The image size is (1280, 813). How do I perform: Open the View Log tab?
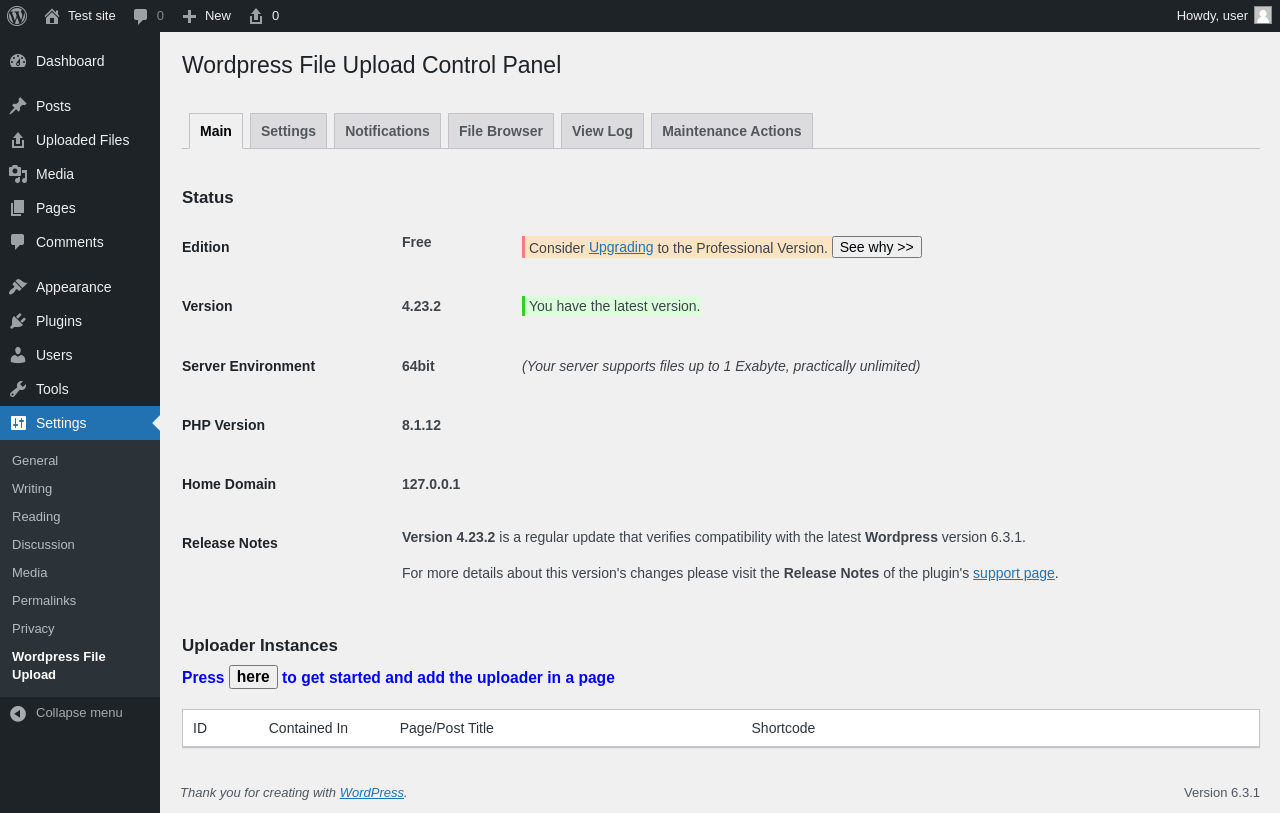602,131
